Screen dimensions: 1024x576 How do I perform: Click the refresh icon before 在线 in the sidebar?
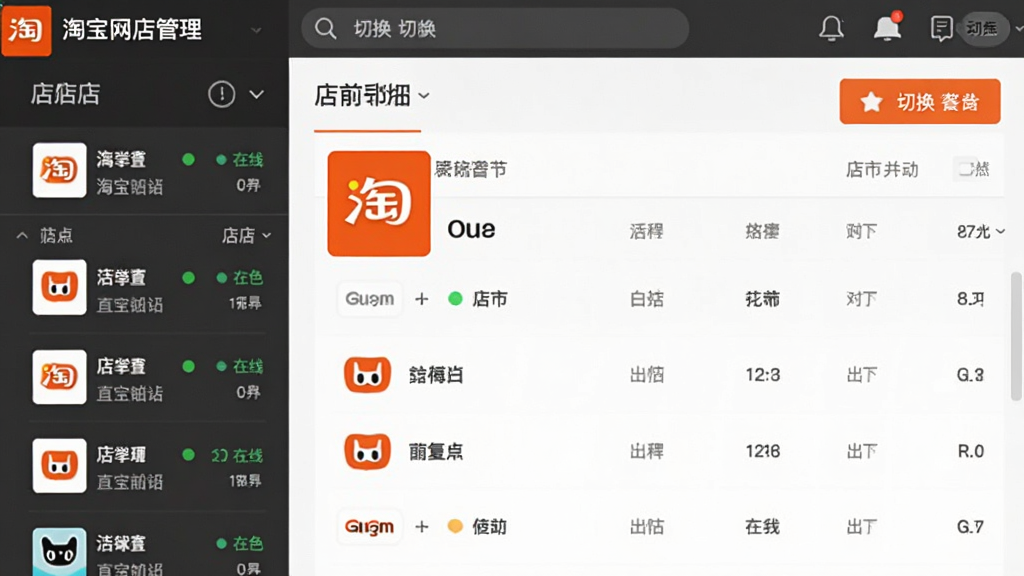click(219, 455)
